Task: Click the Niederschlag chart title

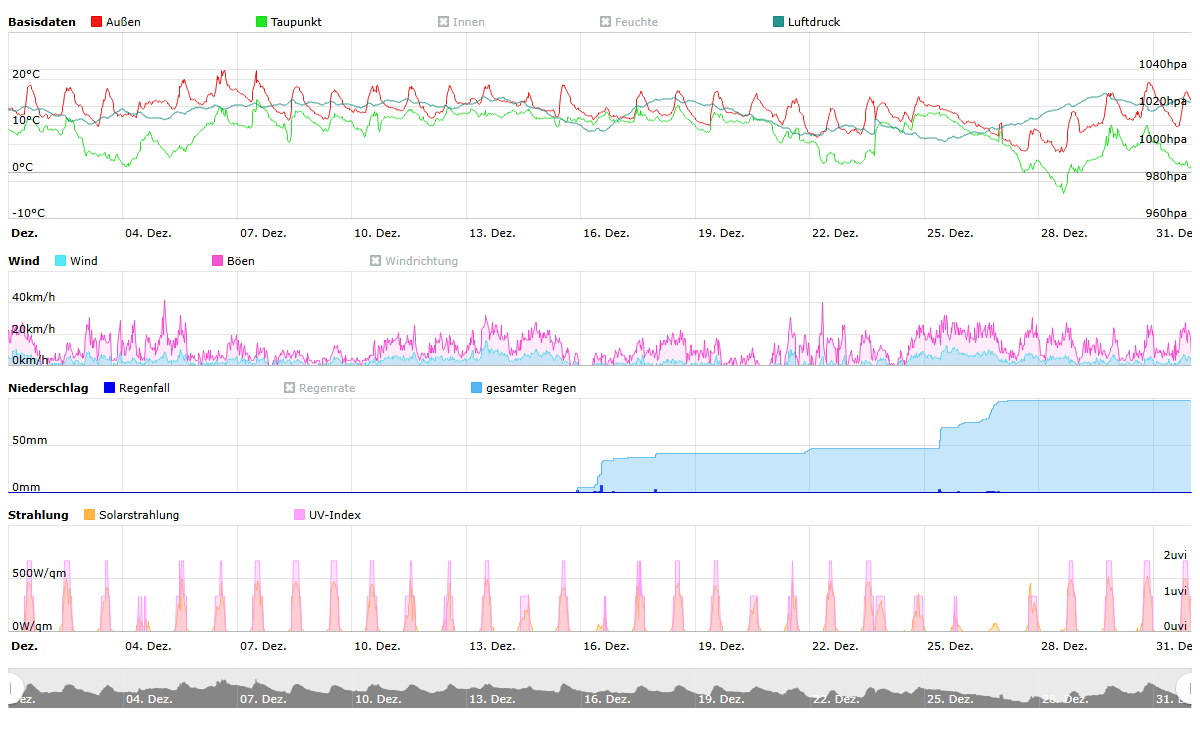Action: point(48,388)
